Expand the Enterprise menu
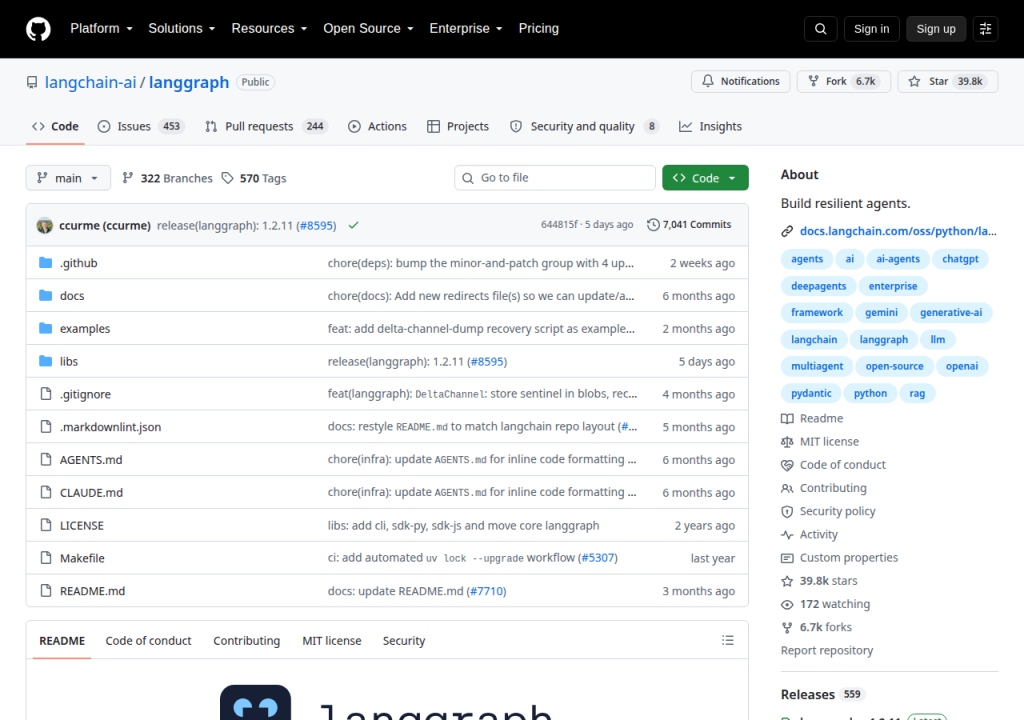This screenshot has height=720, width=1024. click(466, 29)
